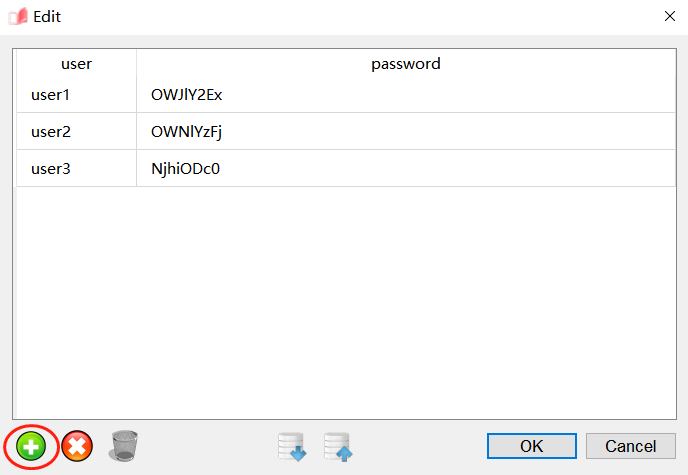Click the "user" column header

(77, 64)
